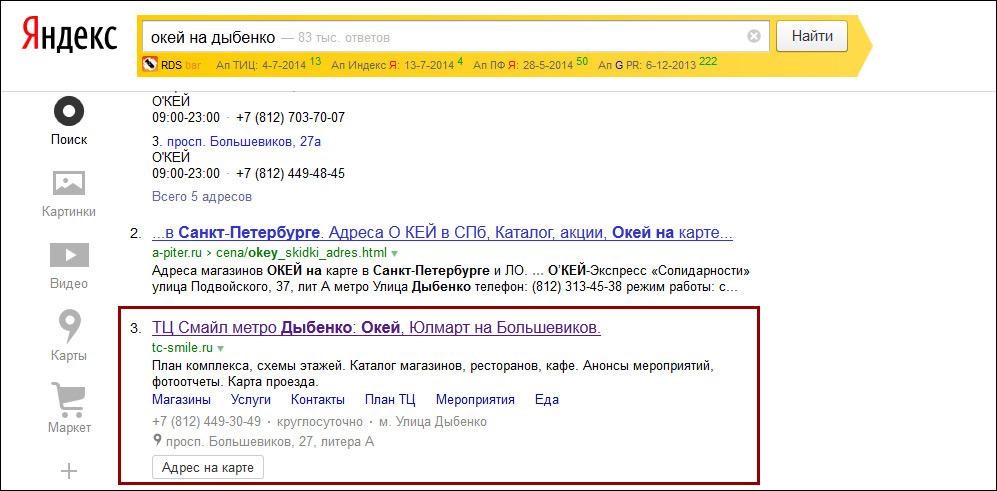The image size is (997, 491).
Task: Click the Найти search button
Action: tap(812, 36)
